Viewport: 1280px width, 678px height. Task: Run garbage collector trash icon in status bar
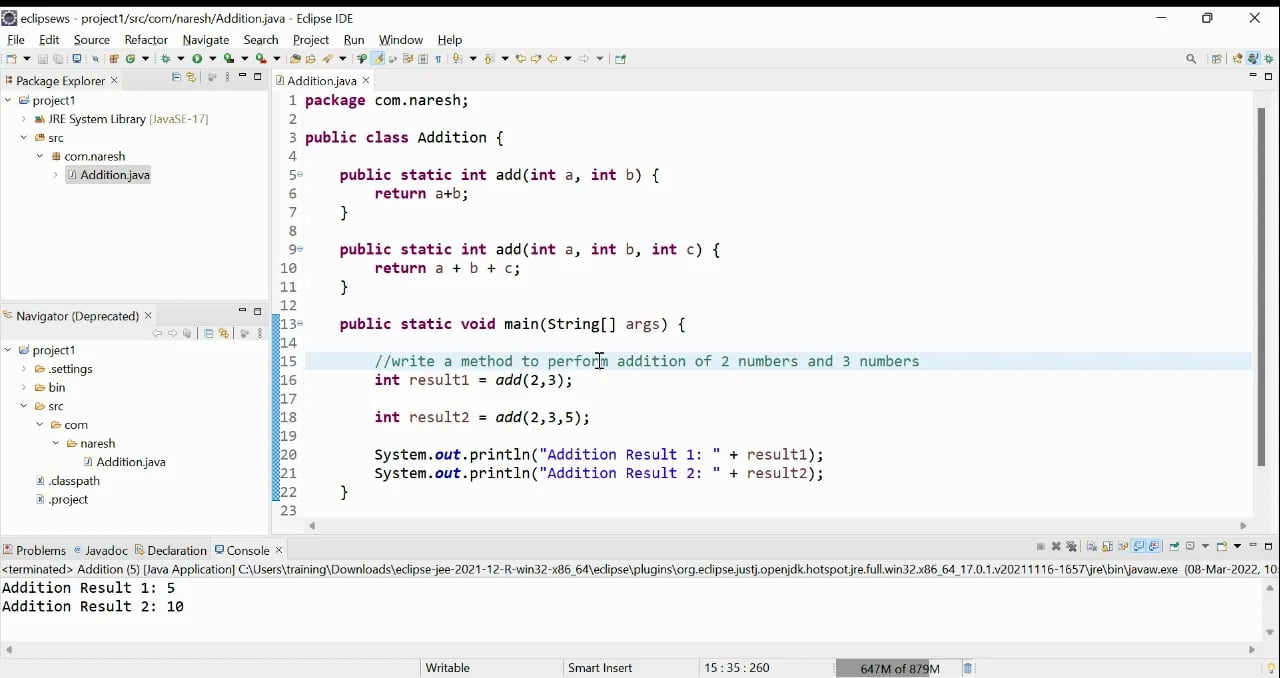click(968, 668)
